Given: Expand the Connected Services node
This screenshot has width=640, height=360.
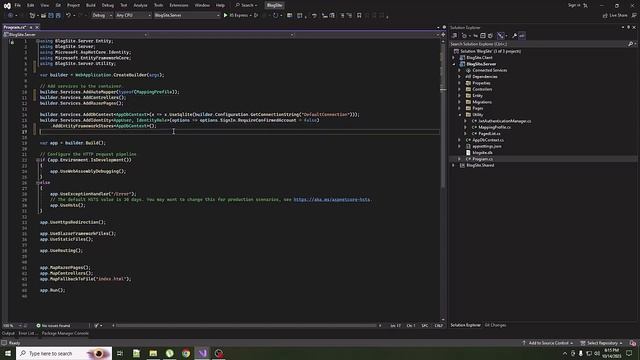Looking at the screenshot, I should 460,71.
